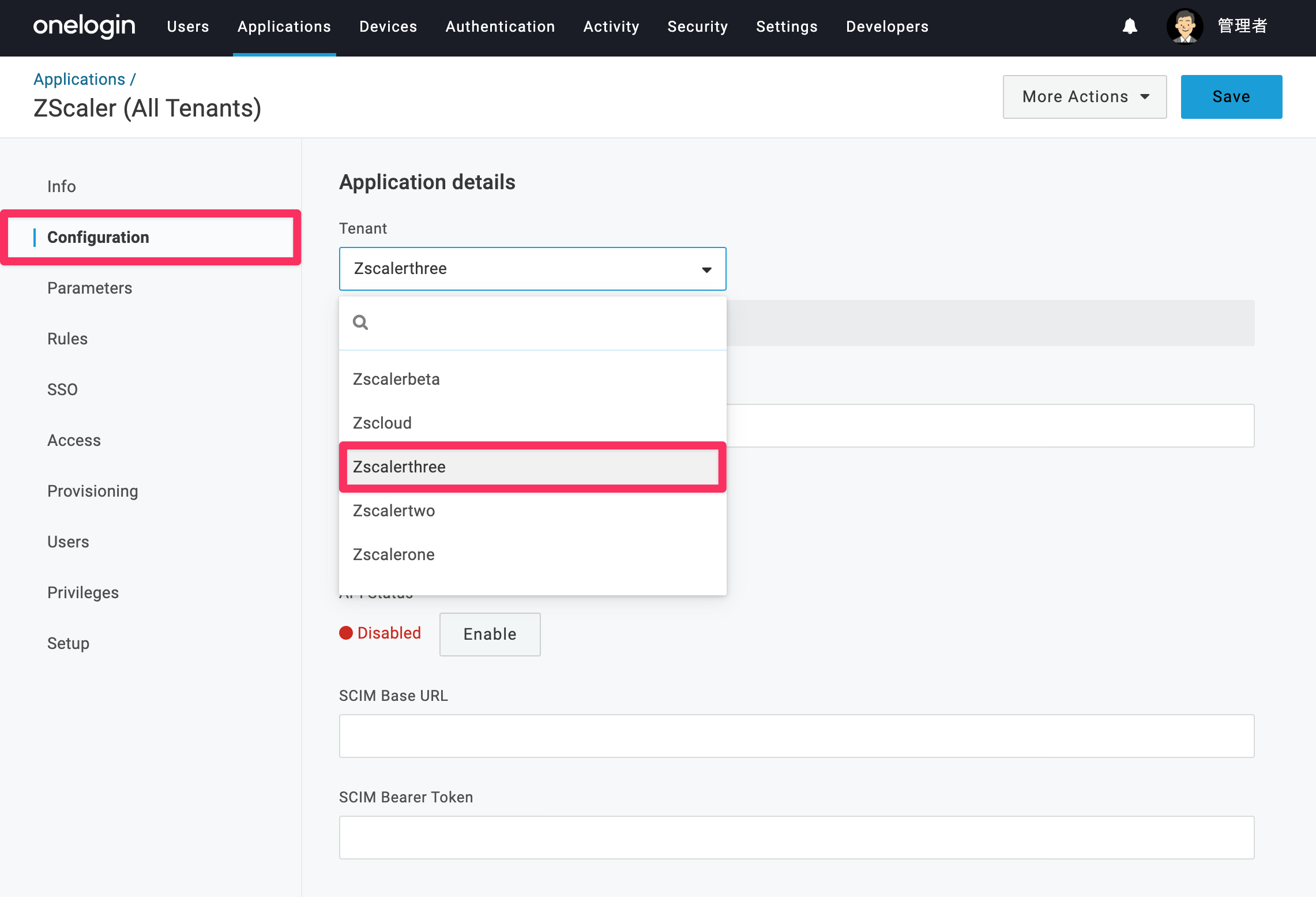
Task: Open the Access sidebar tab
Action: coord(74,440)
